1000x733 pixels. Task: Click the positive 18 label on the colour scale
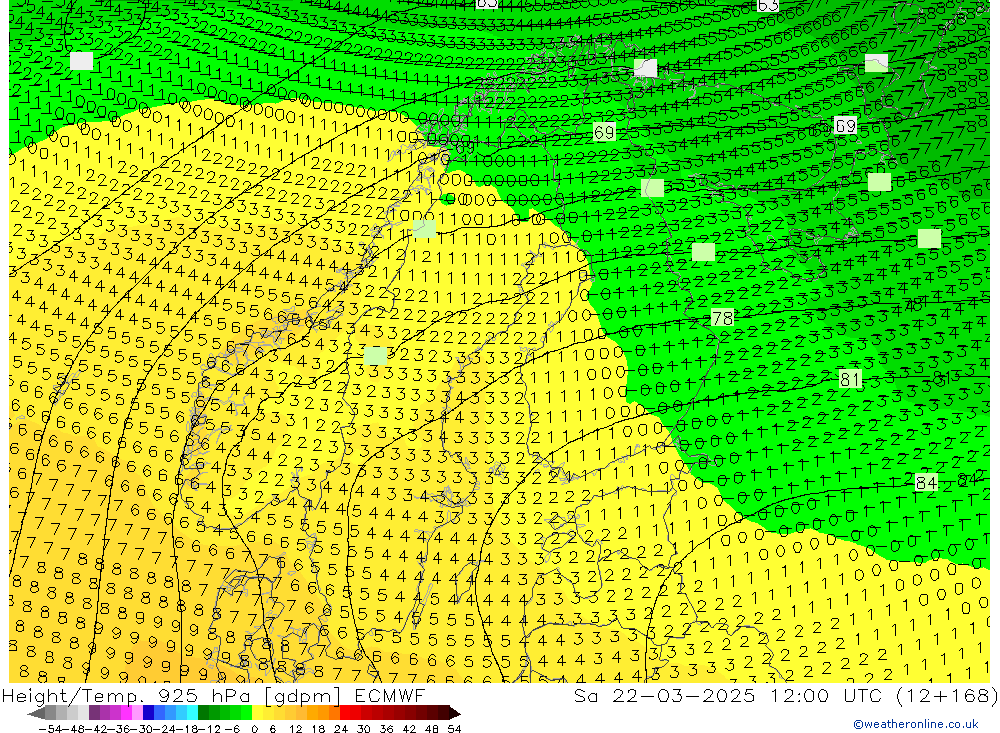point(318,729)
